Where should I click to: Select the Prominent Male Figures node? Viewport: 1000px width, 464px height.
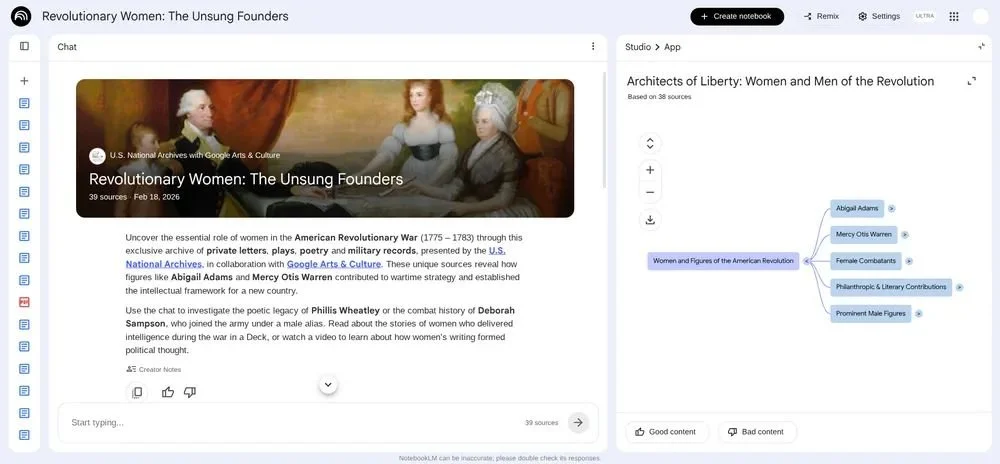[x=871, y=314]
